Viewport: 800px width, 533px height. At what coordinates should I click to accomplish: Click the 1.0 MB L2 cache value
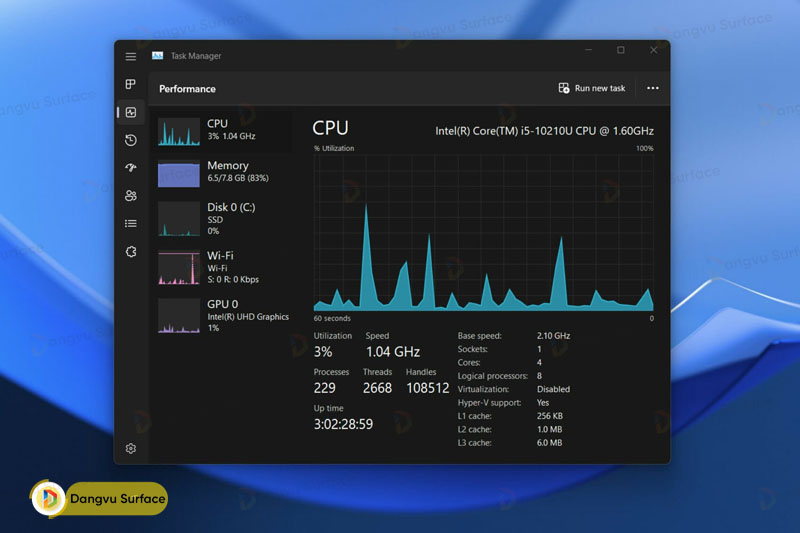[x=549, y=429]
